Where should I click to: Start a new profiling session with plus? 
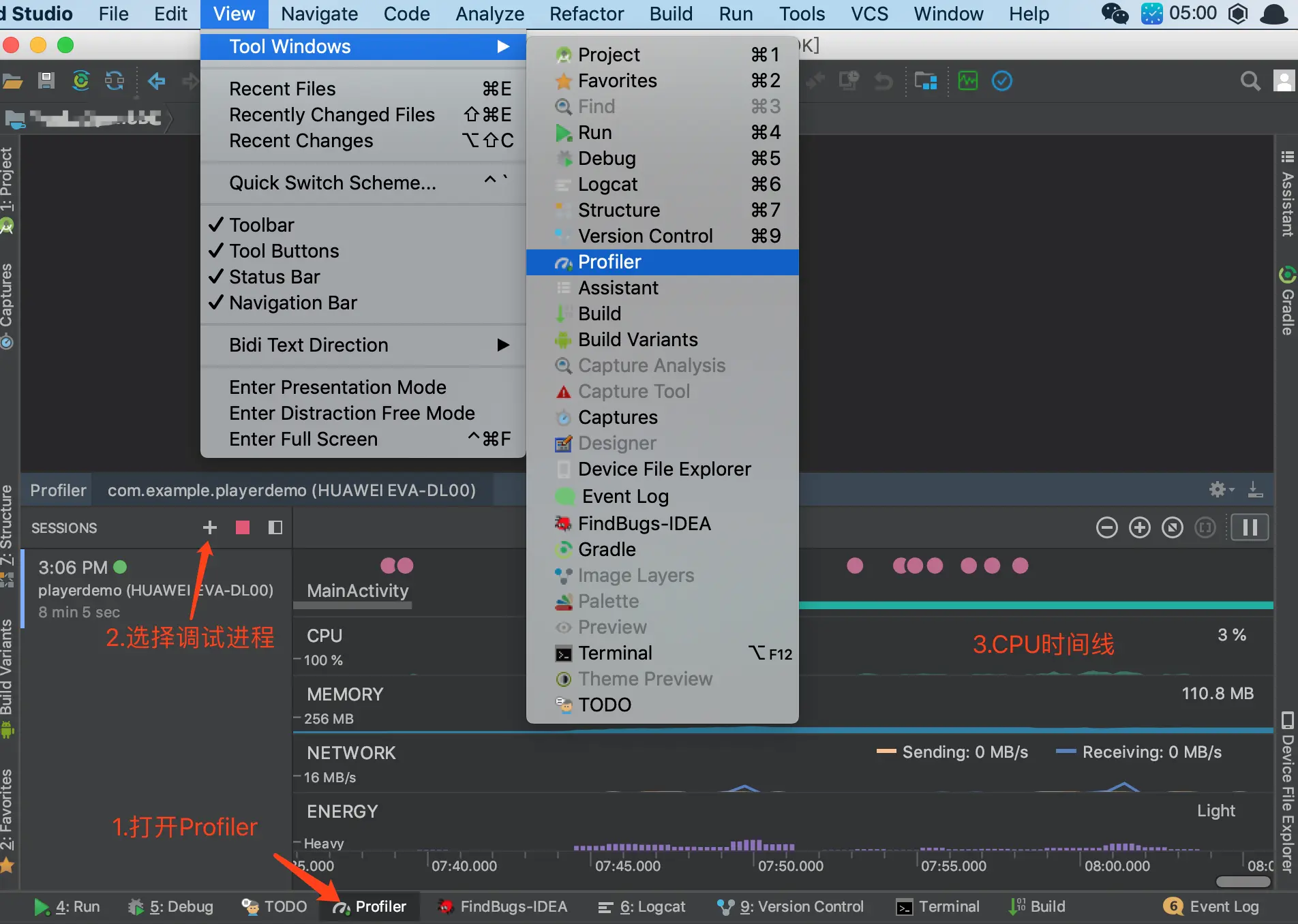[210, 527]
